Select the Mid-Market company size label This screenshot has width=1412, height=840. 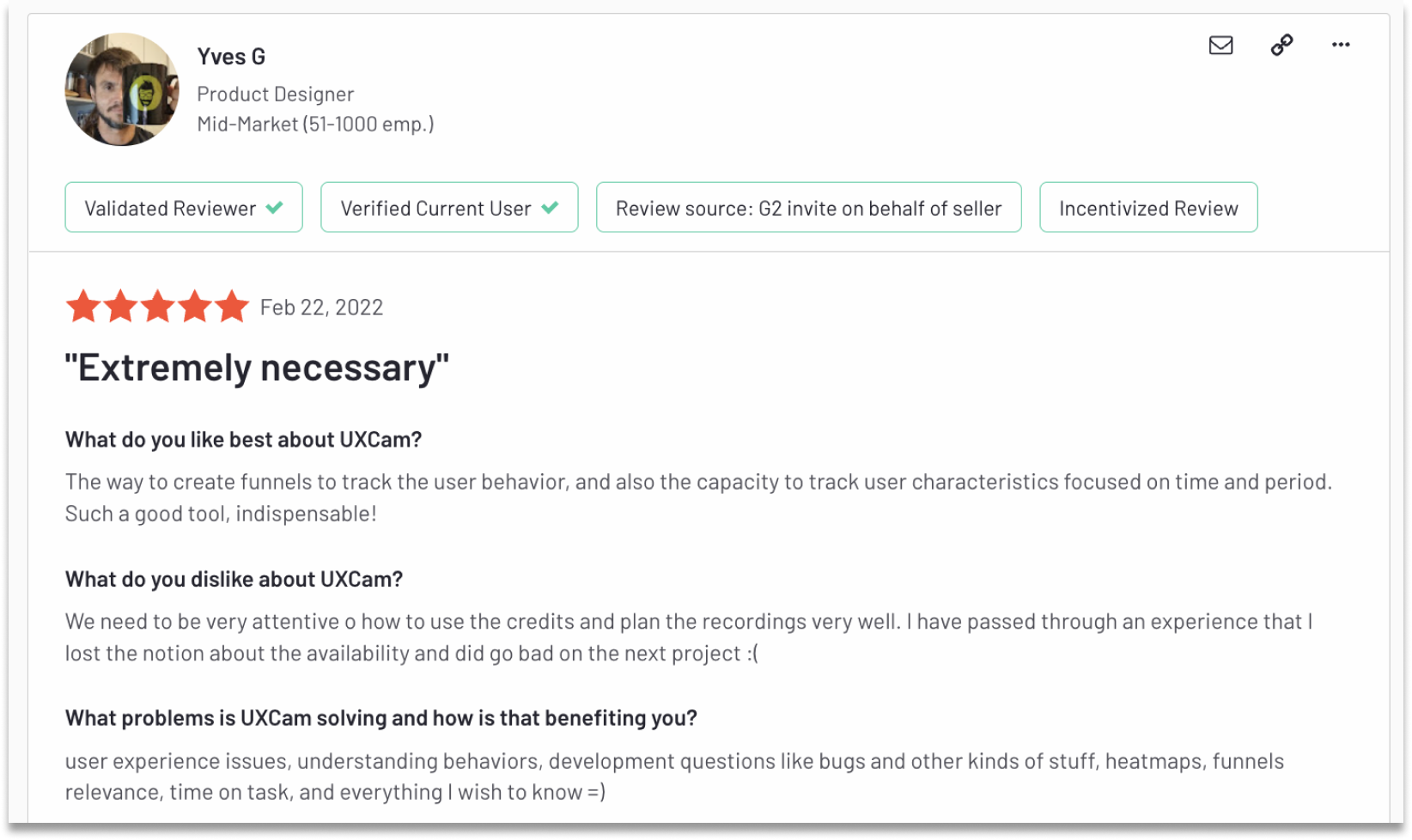pyautogui.click(x=316, y=124)
